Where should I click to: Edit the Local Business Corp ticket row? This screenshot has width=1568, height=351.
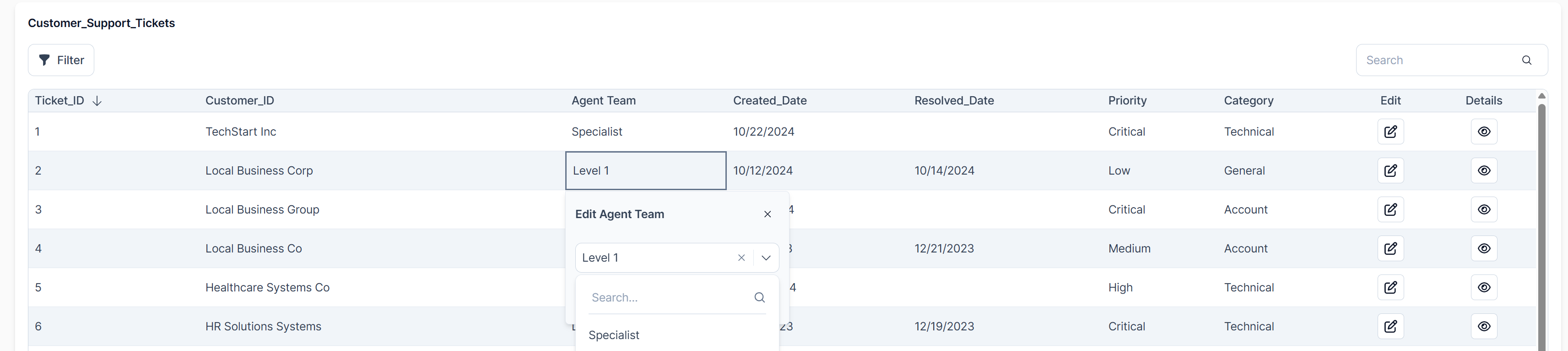(1390, 170)
